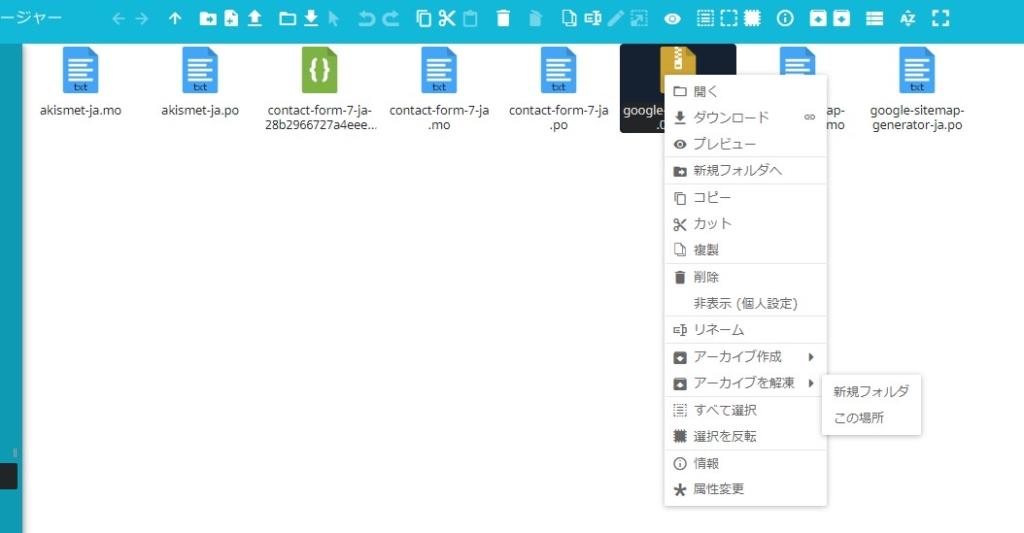The width and height of the screenshot is (1024, 533).
Task: Expand the アーカイブを解凍 submenu
Action: pos(745,383)
